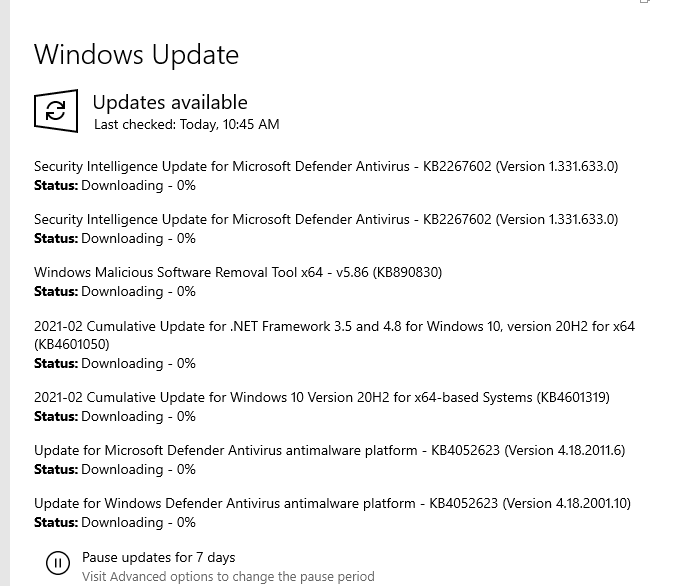Open "Visit Advanced options" pause period text
The width and height of the screenshot is (678, 586).
point(228,576)
